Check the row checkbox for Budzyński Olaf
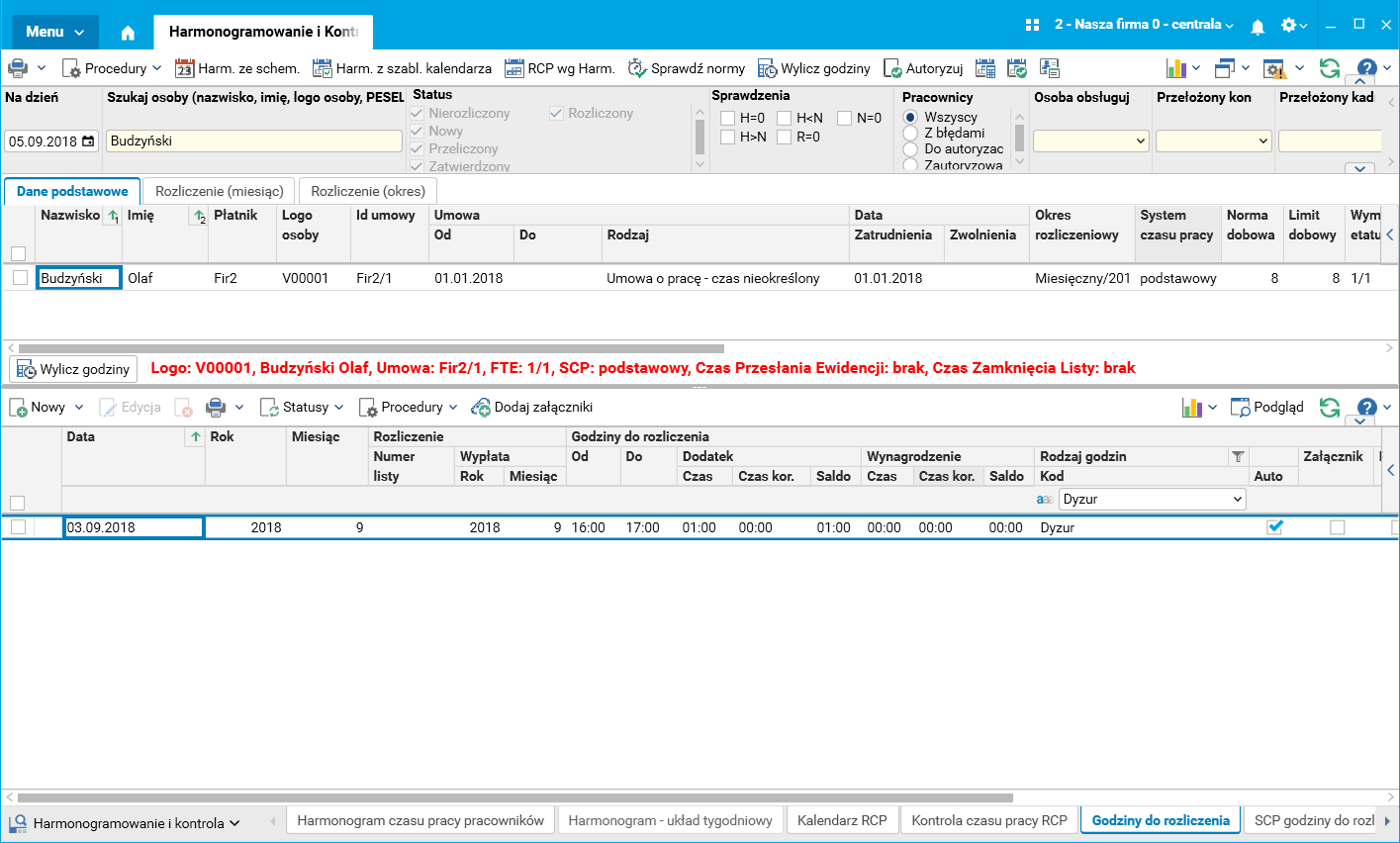The height and width of the screenshot is (843, 1400). 20,278
